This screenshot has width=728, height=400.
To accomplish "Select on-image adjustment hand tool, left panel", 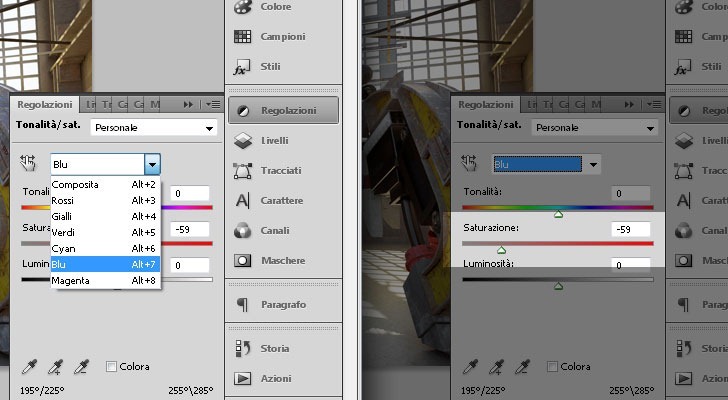I will pos(28,163).
